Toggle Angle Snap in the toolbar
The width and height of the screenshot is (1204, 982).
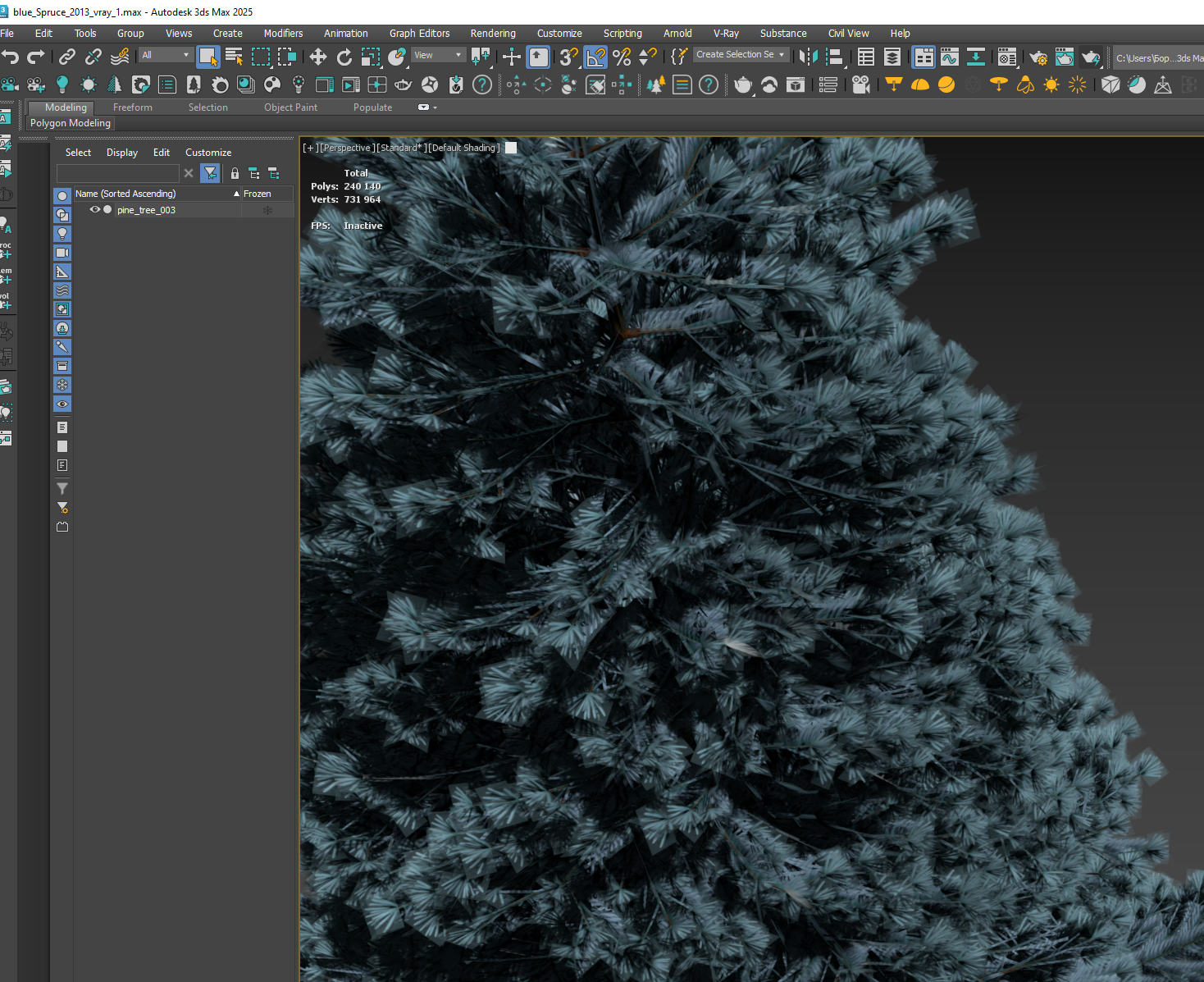click(x=595, y=57)
